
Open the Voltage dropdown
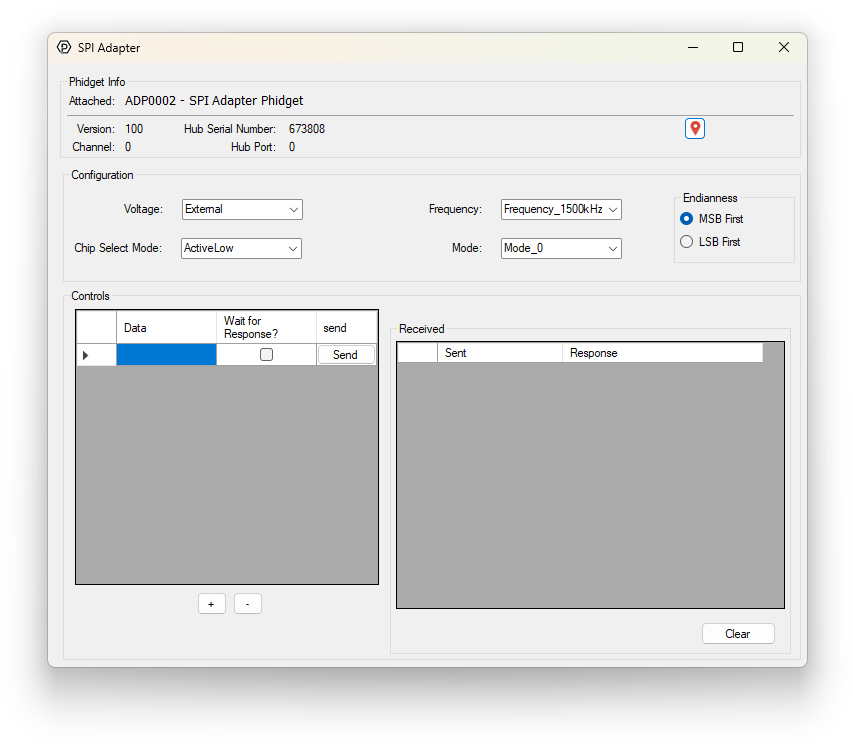[242, 210]
